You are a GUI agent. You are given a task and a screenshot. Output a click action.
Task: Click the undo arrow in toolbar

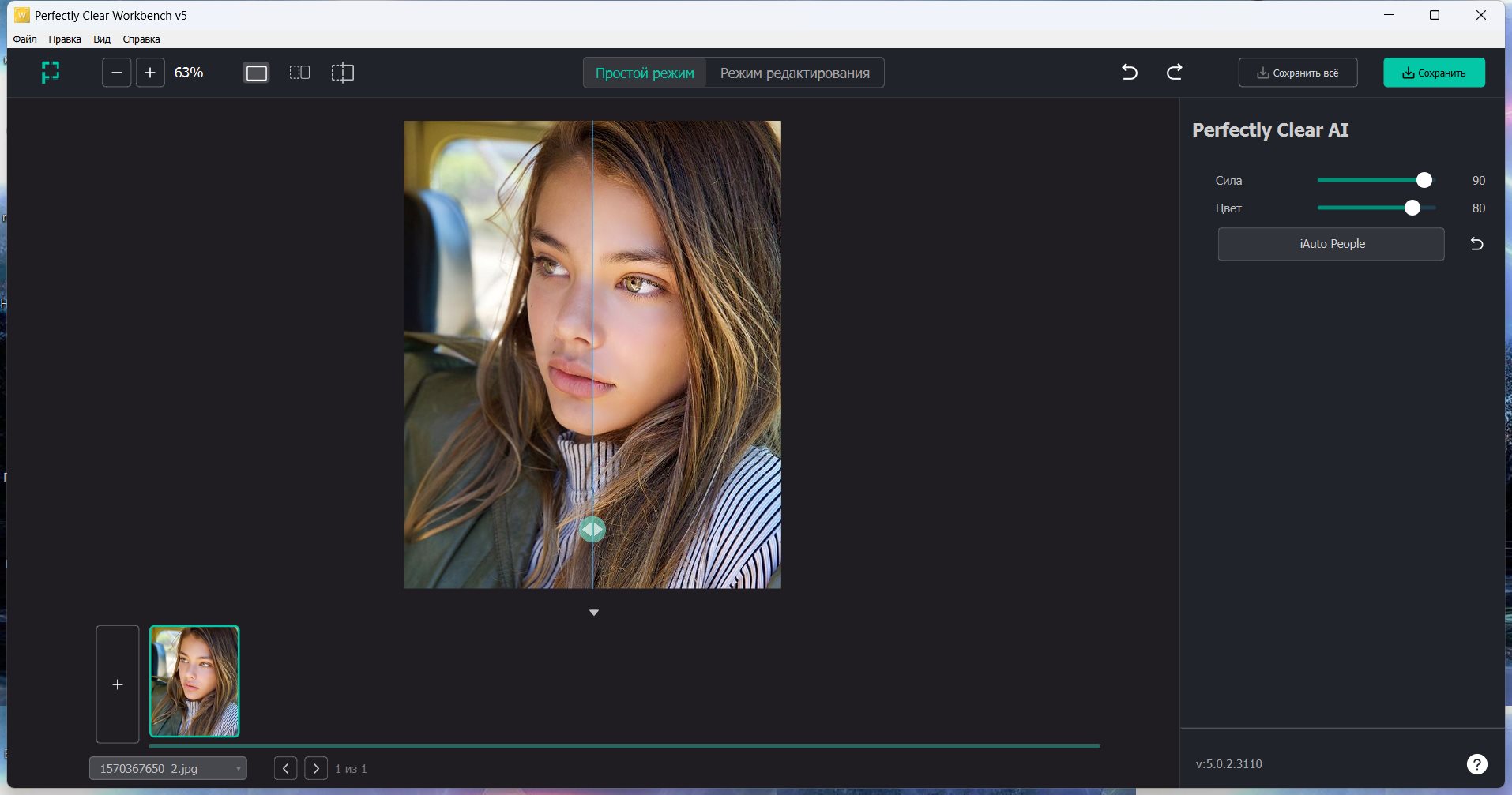(1130, 73)
